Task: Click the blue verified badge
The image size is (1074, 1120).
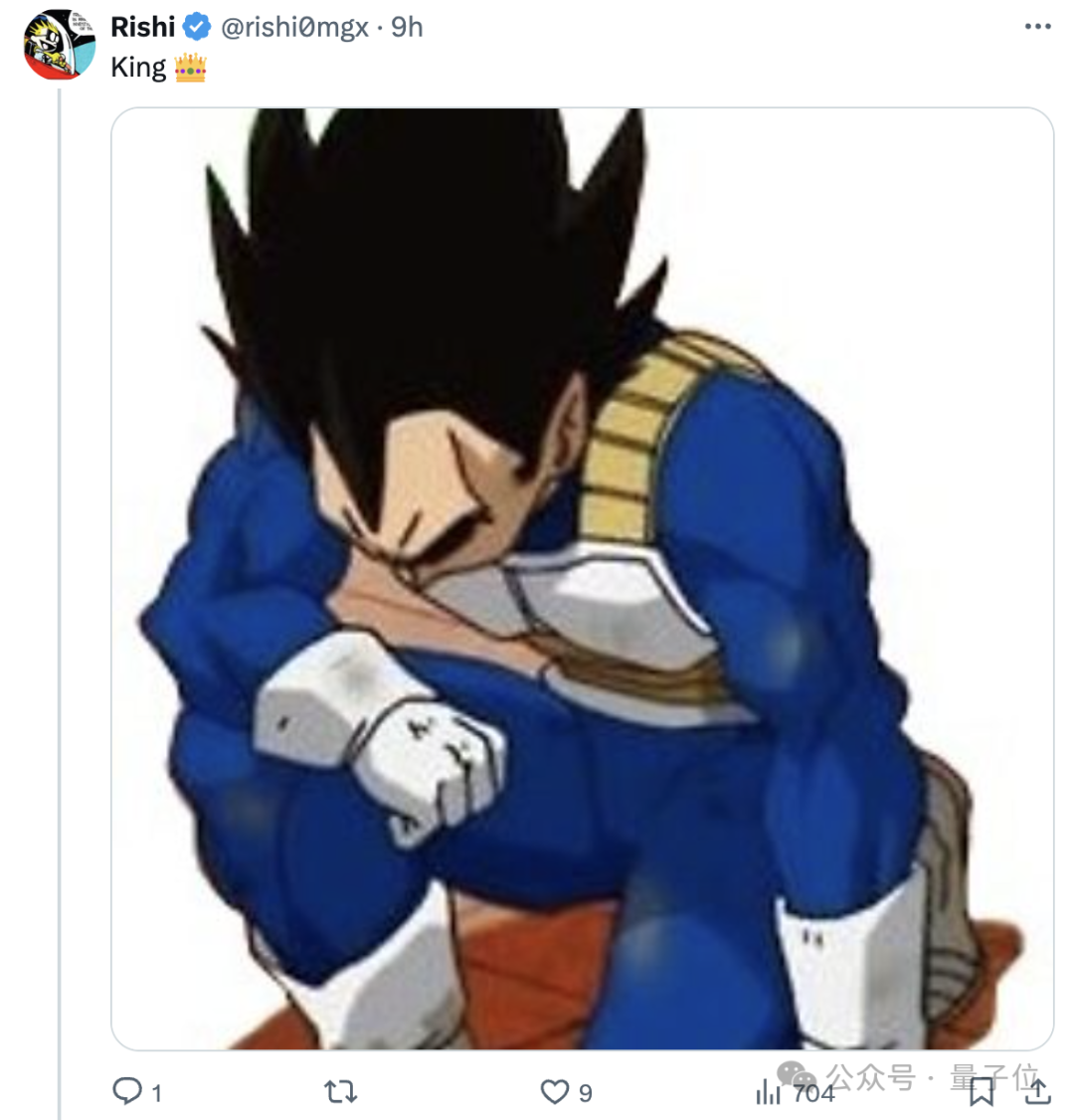Action: (x=196, y=27)
